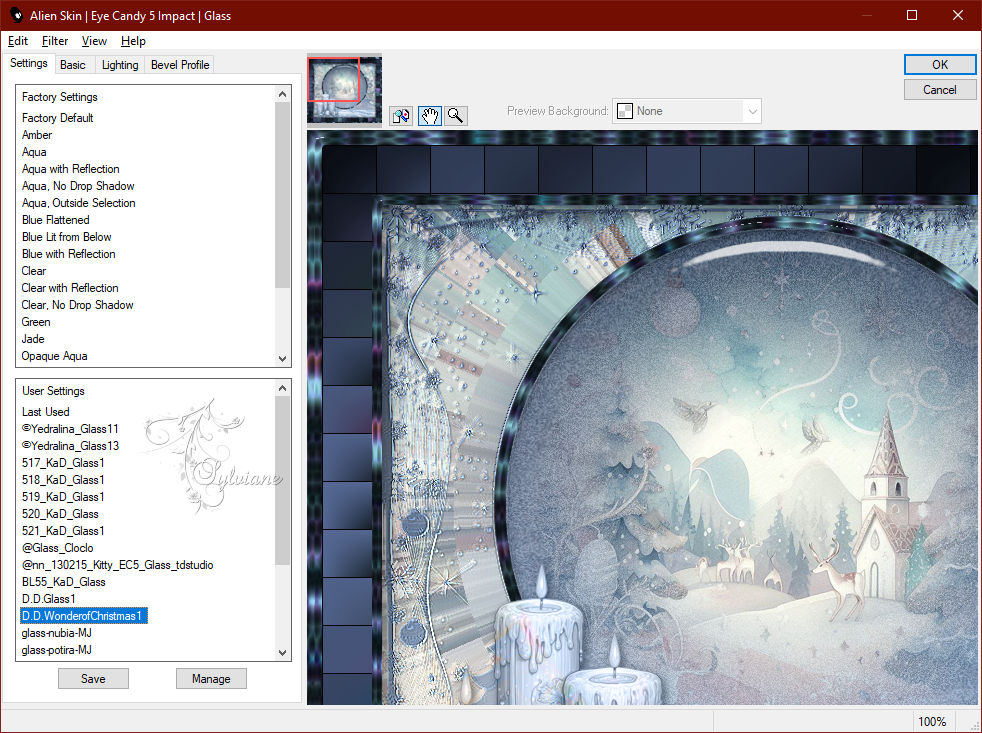
Task: Select 518_KaD_Glass1 user setting
Action: coord(63,479)
